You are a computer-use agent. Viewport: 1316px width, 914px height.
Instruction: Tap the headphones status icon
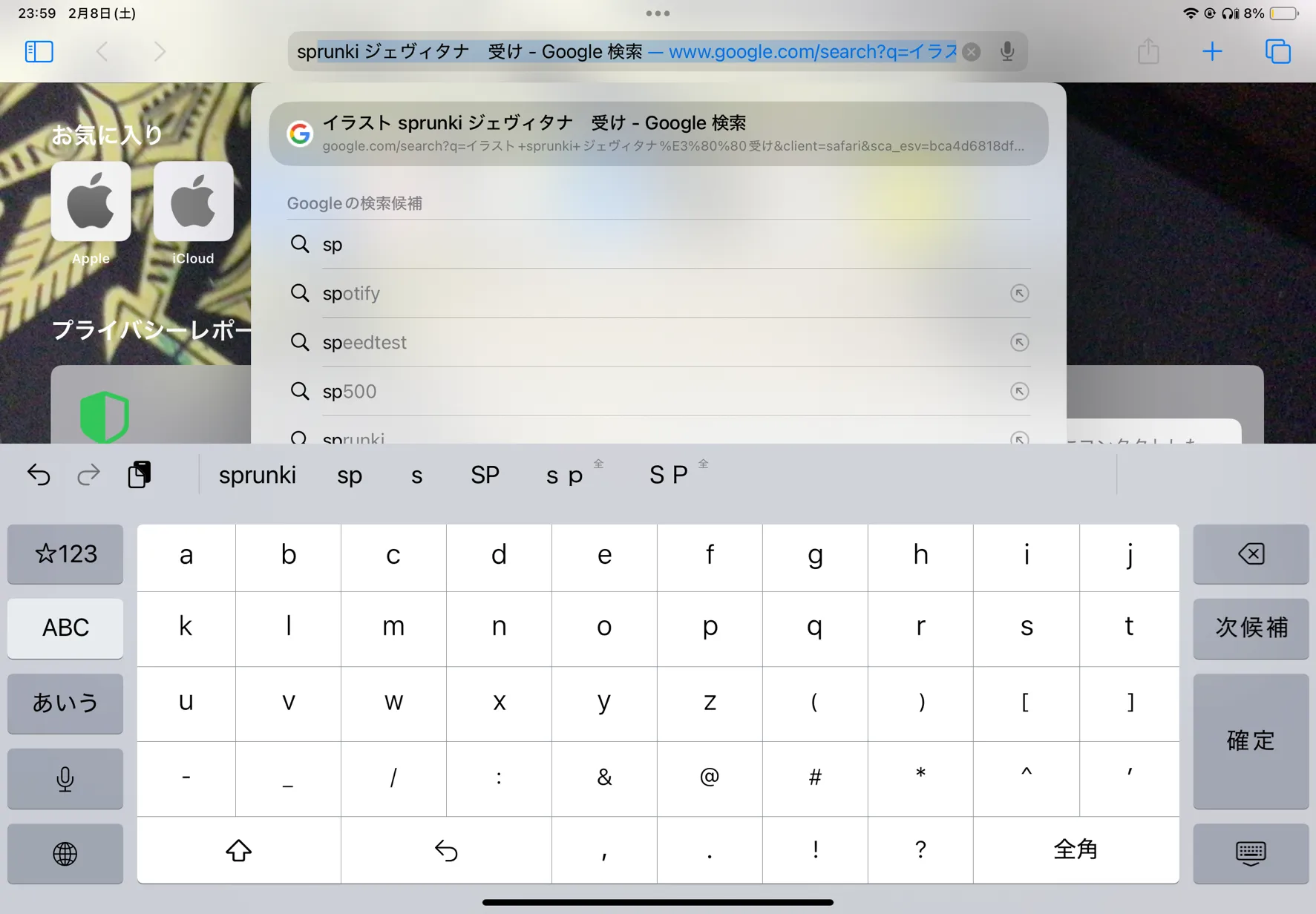(1231, 13)
